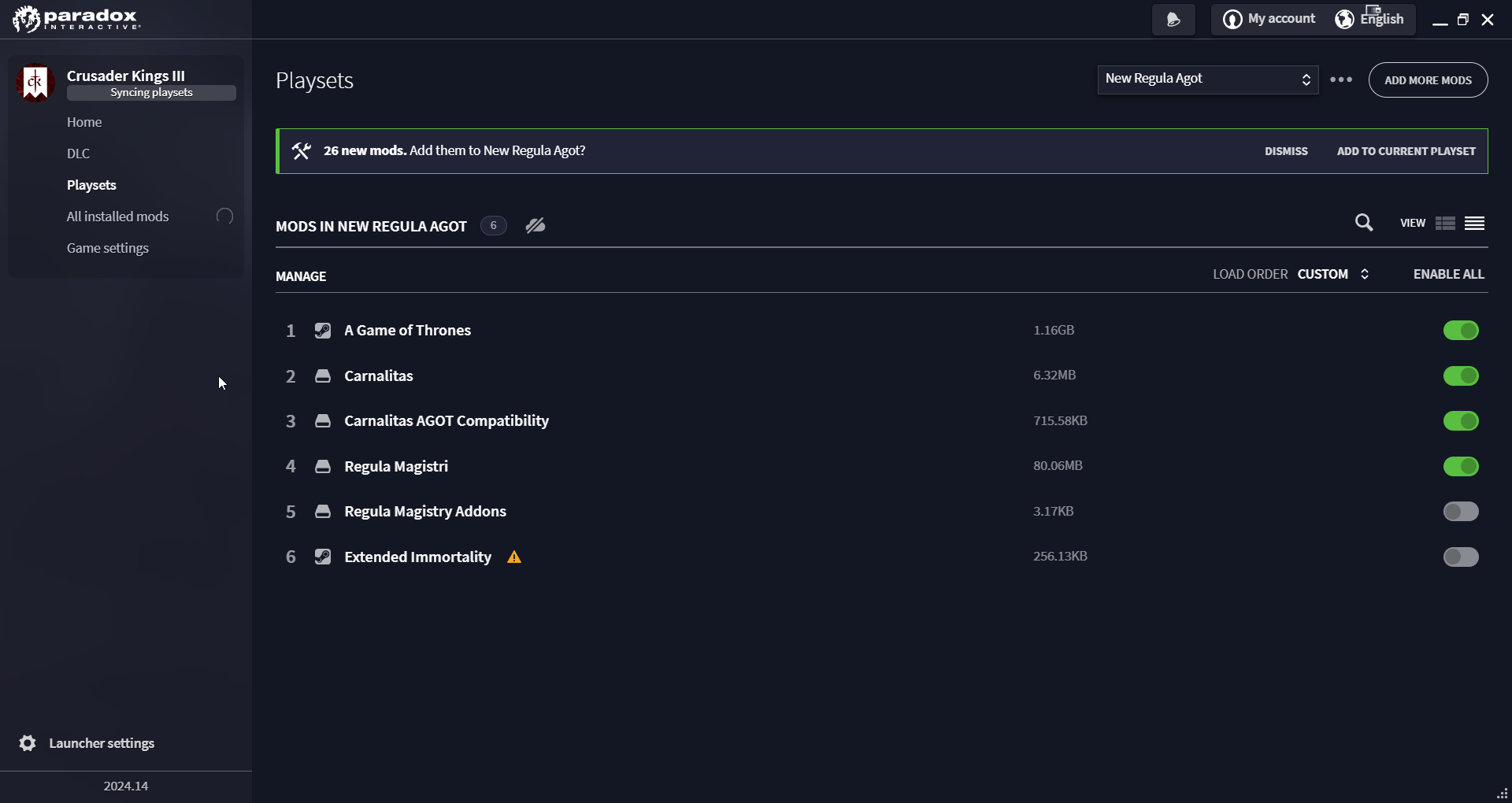The width and height of the screenshot is (1512, 803).
Task: Click the Steam icon for Extended Immortality
Action: [323, 557]
